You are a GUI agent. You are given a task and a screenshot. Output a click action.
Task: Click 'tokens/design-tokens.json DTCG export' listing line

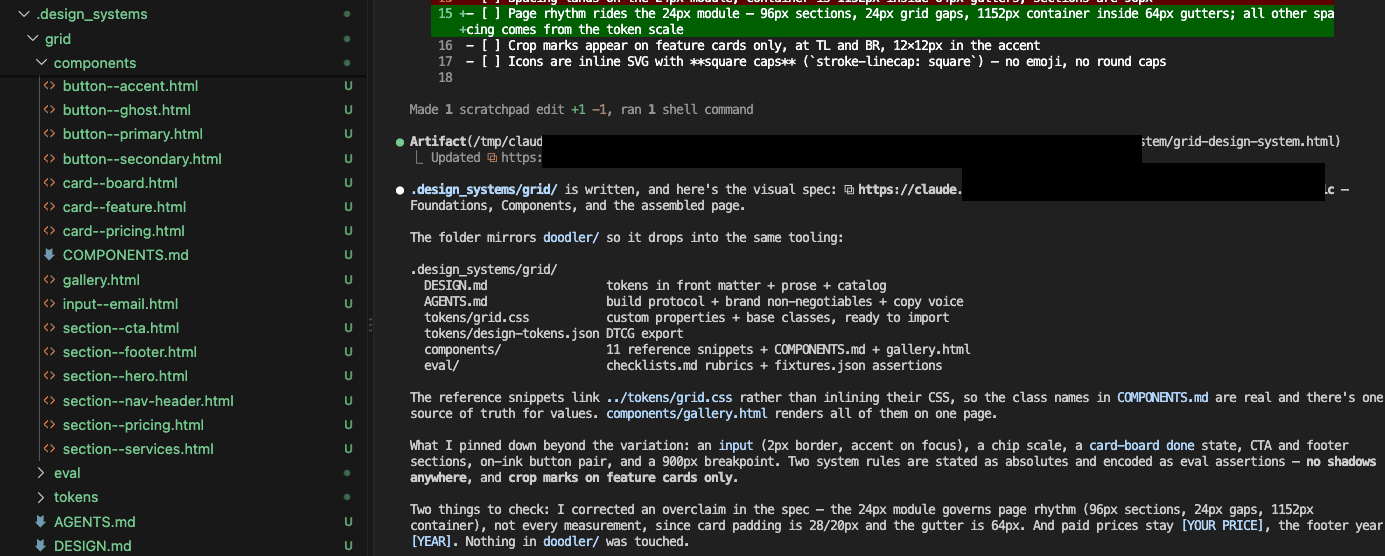(x=553, y=334)
